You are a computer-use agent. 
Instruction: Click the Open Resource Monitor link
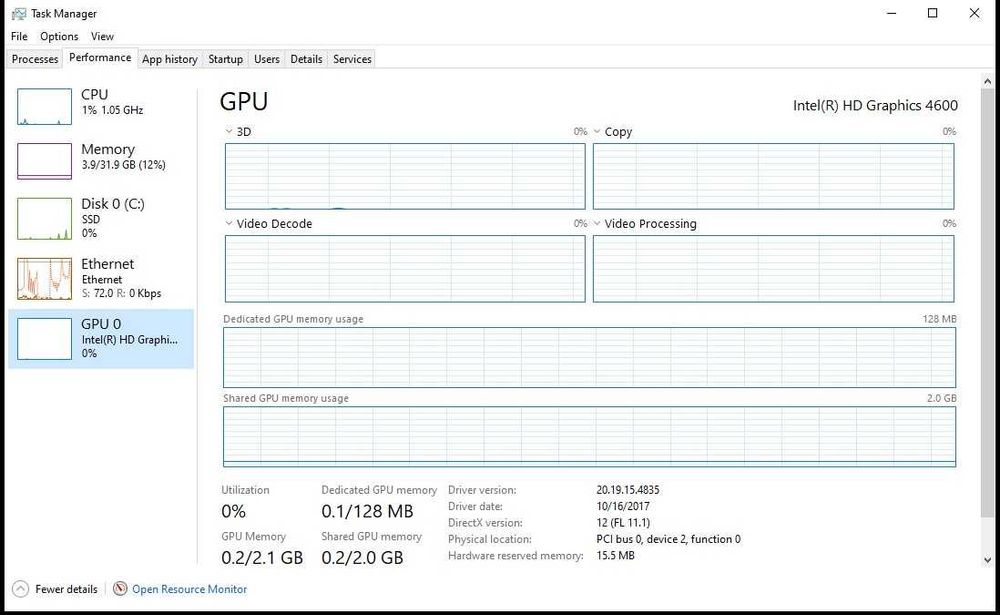(x=189, y=589)
